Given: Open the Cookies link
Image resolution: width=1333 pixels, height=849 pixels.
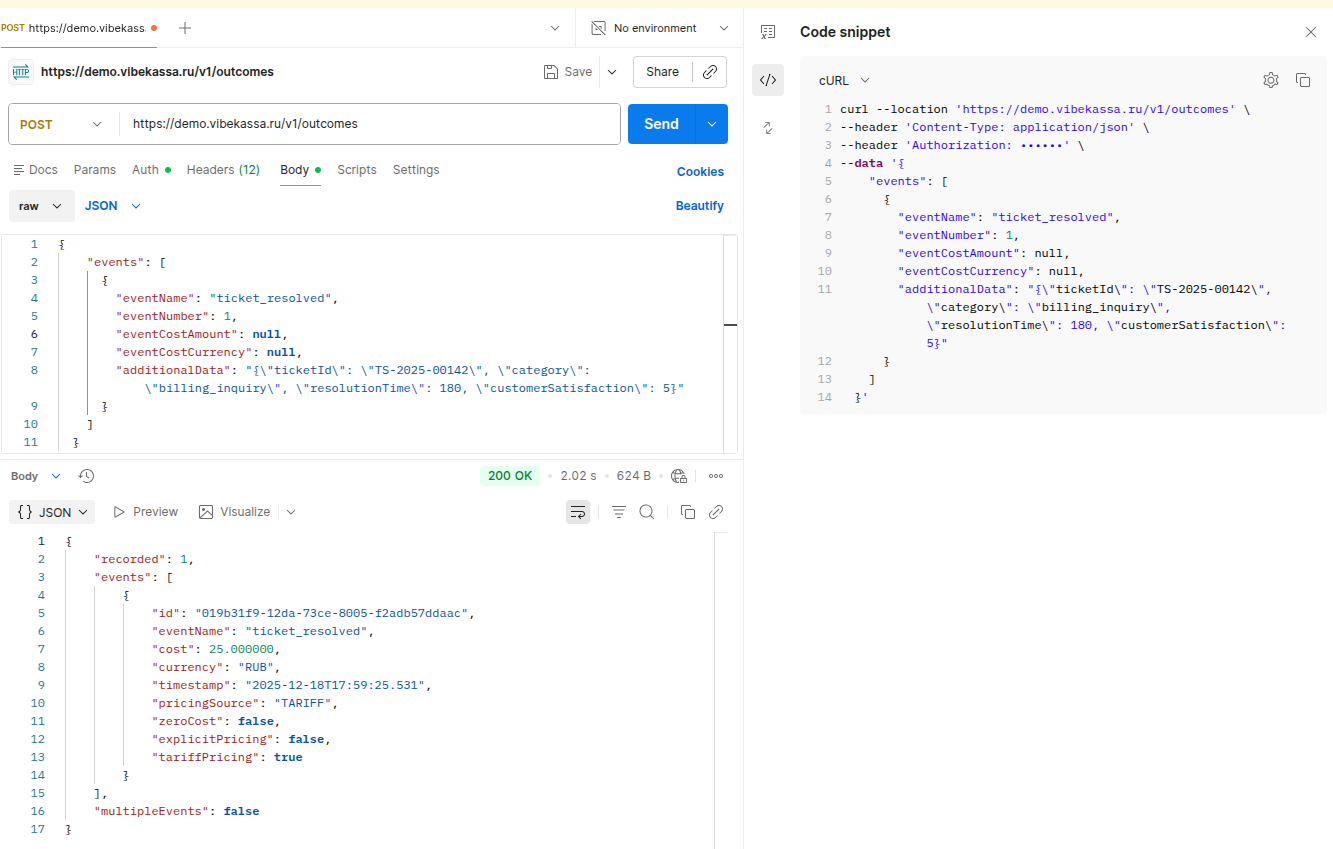Looking at the screenshot, I should click(699, 172).
